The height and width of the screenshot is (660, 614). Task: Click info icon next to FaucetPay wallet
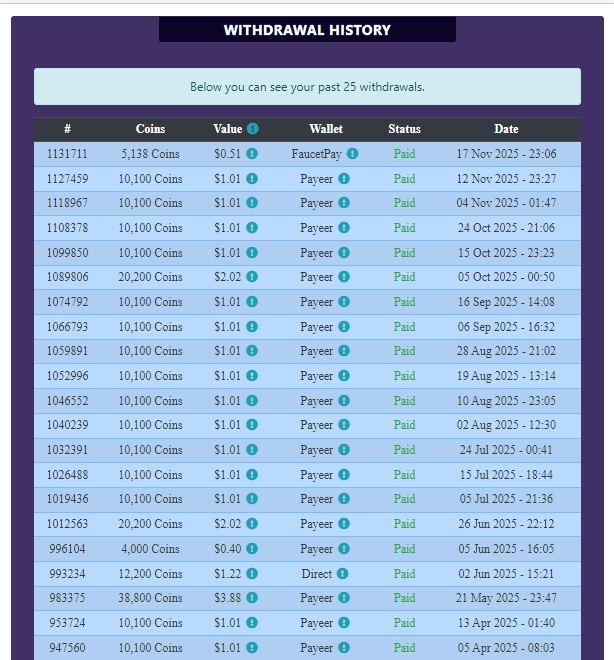[x=352, y=154]
